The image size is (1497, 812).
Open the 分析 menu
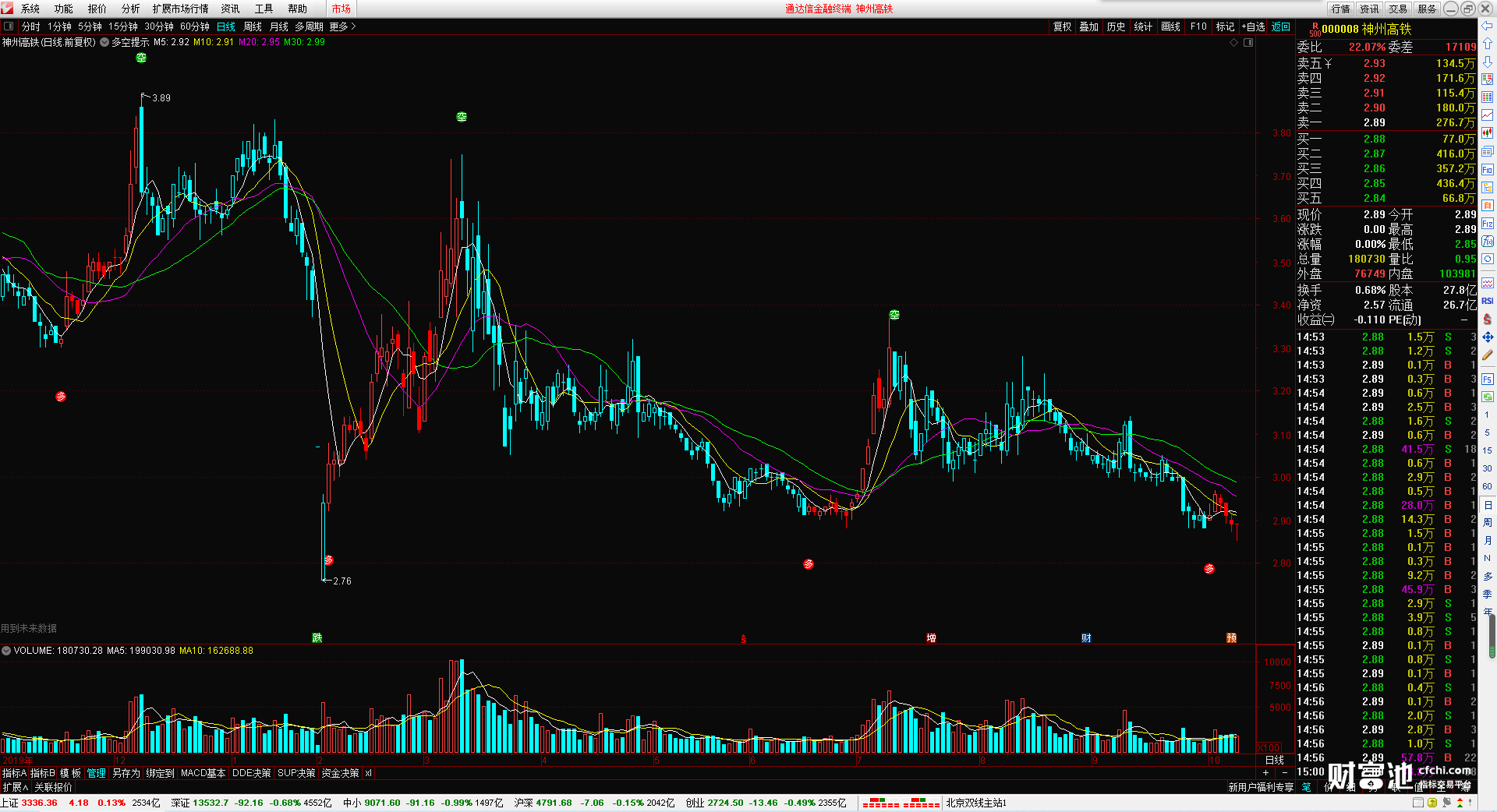[130, 9]
